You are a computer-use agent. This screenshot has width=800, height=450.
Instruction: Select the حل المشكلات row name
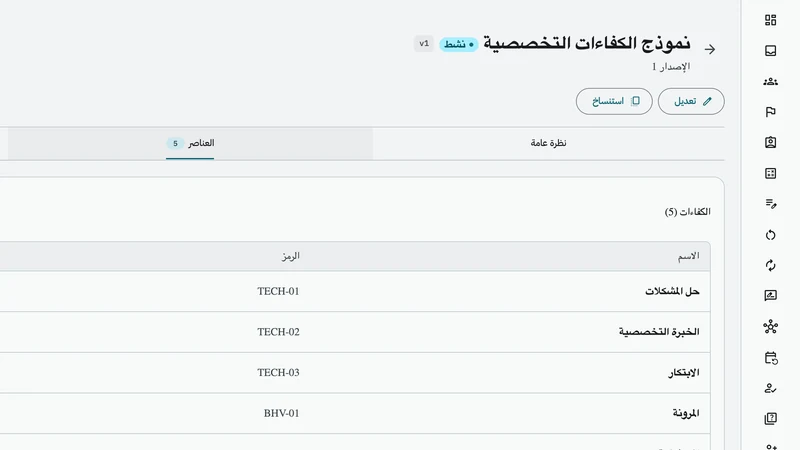click(x=672, y=291)
